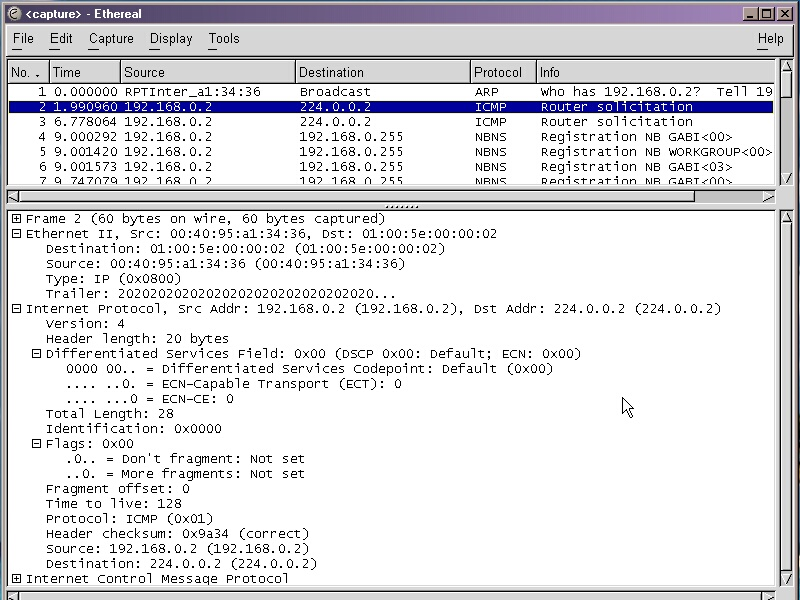Select the Don't fragment: Not set line
800x600 pixels.
point(185,459)
